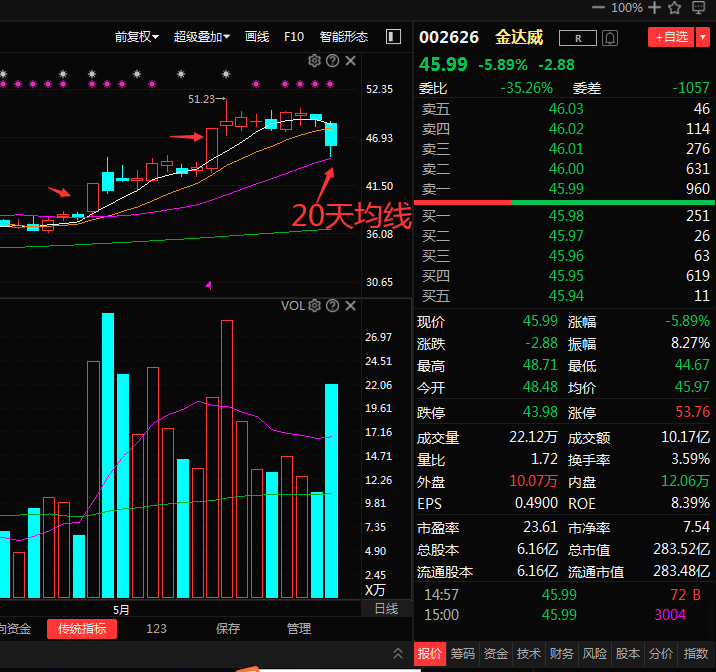Click help icon on main chart
This screenshot has height=672, width=716.
pos(332,61)
